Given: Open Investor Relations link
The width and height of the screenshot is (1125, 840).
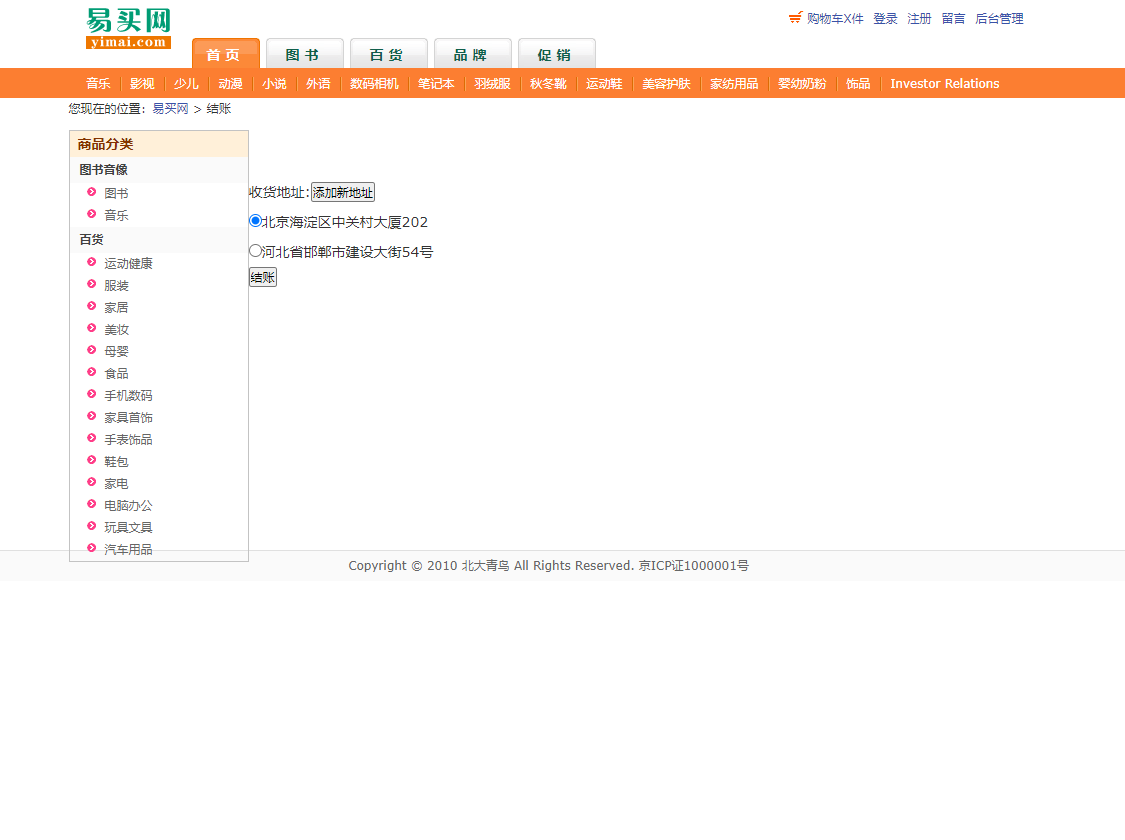Looking at the screenshot, I should point(944,84).
